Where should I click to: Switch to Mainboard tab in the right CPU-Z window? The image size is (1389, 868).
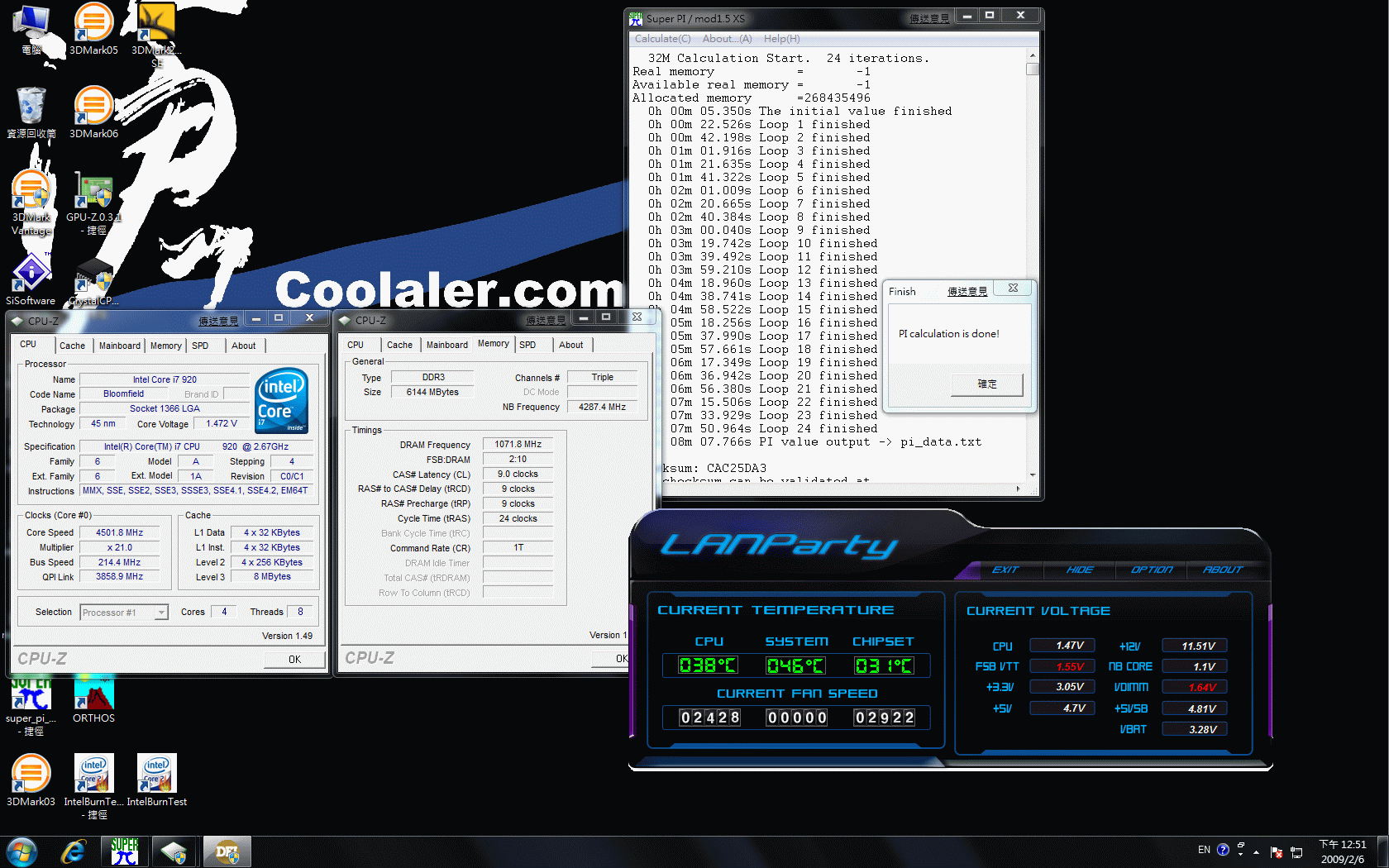click(446, 345)
